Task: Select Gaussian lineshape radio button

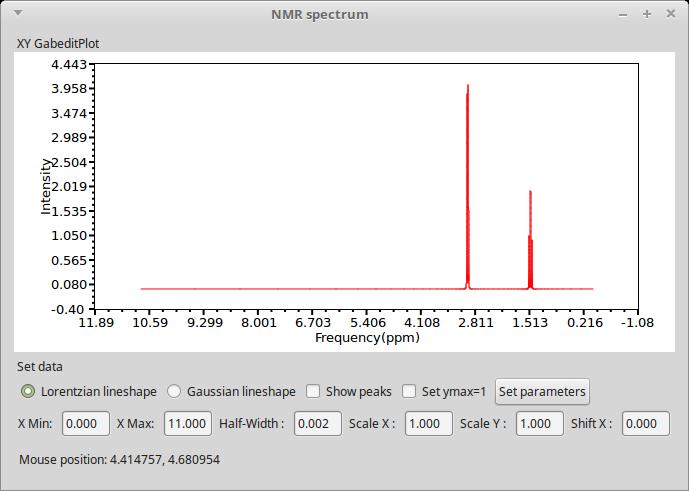Action: coord(174,391)
